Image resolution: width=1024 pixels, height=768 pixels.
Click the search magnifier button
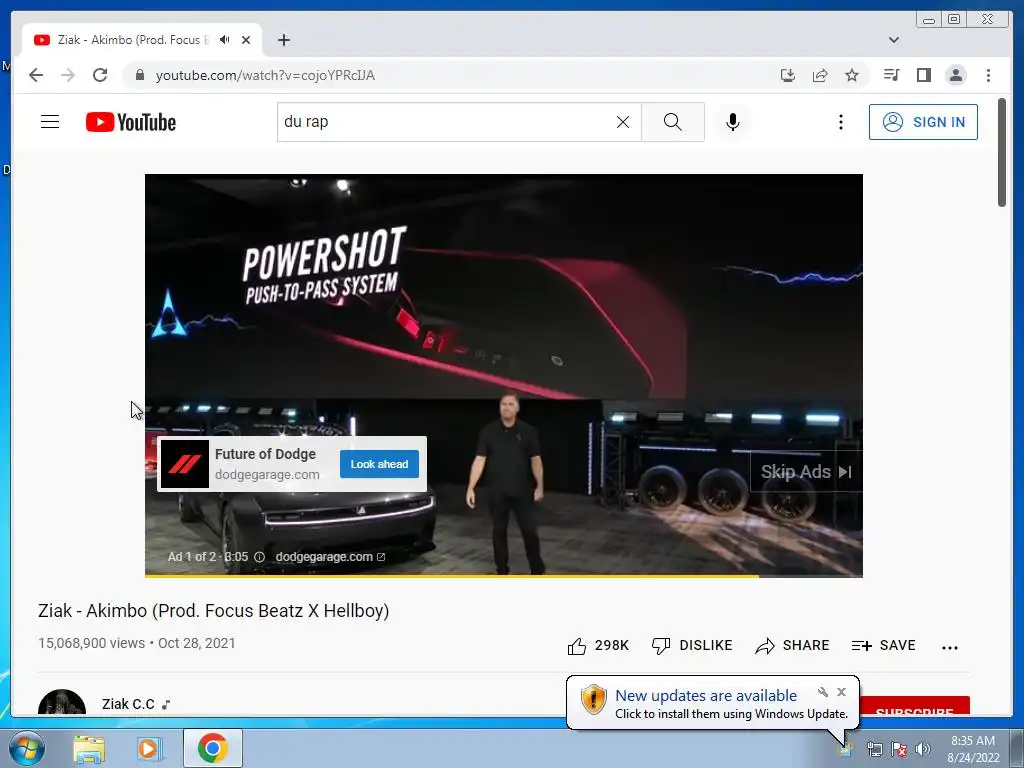[x=673, y=122]
